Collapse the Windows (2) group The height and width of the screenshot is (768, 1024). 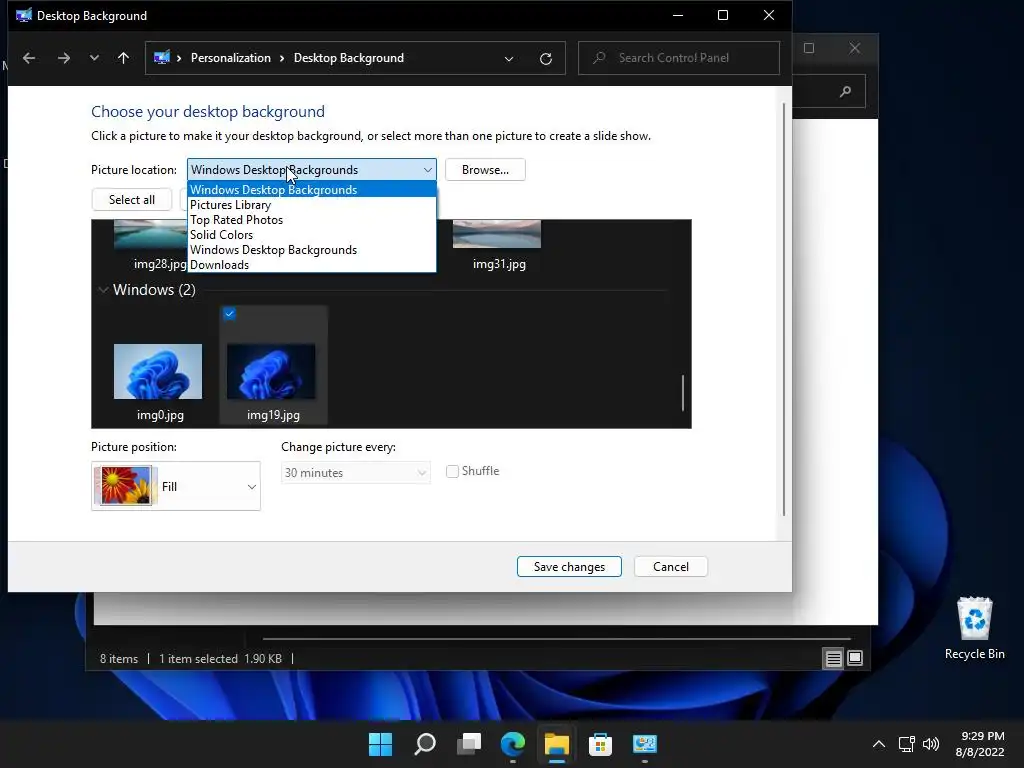click(x=103, y=289)
